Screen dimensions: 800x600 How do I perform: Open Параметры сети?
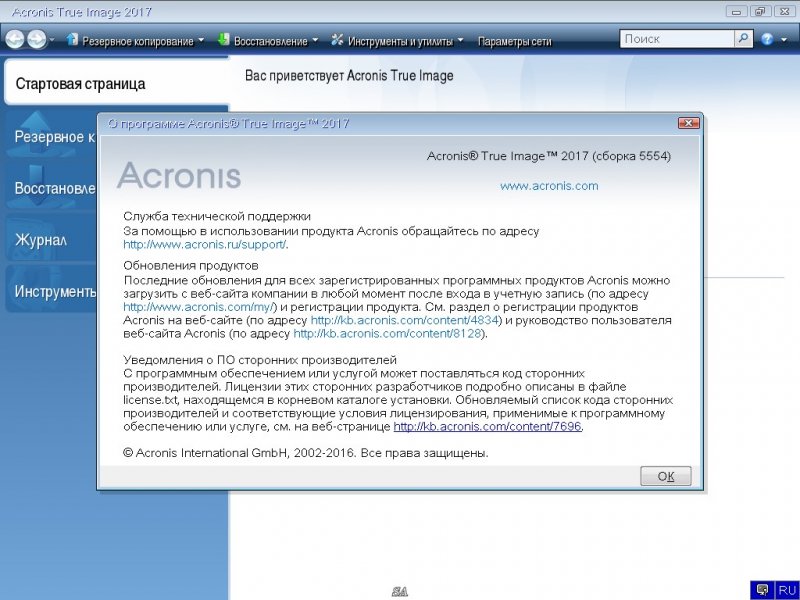tap(514, 41)
